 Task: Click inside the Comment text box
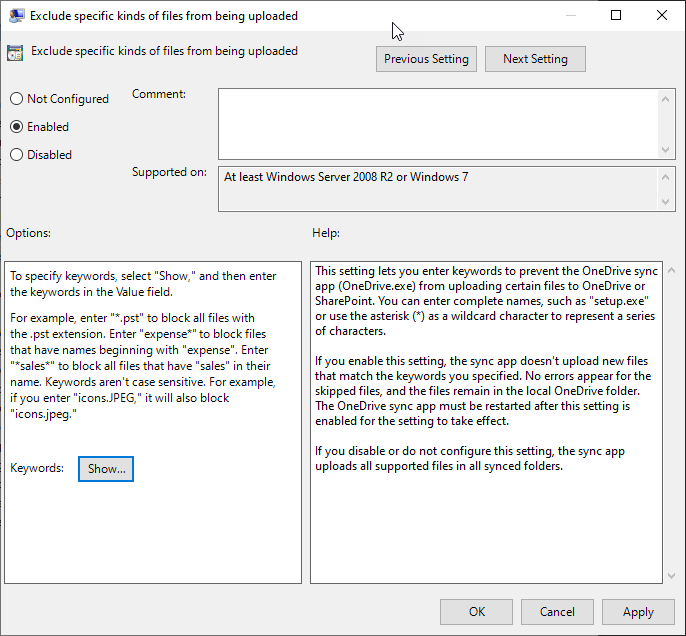tap(438, 122)
